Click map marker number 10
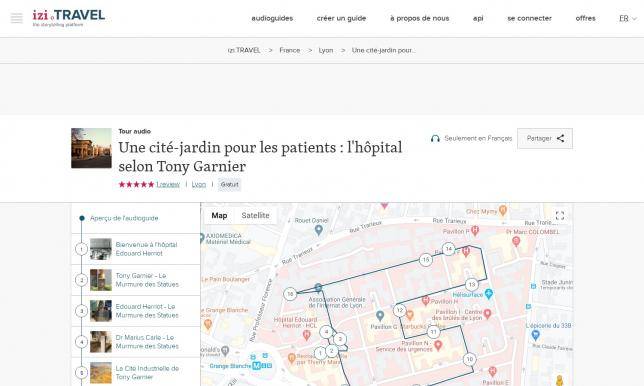644x386 pixels. pyautogui.click(x=469, y=359)
